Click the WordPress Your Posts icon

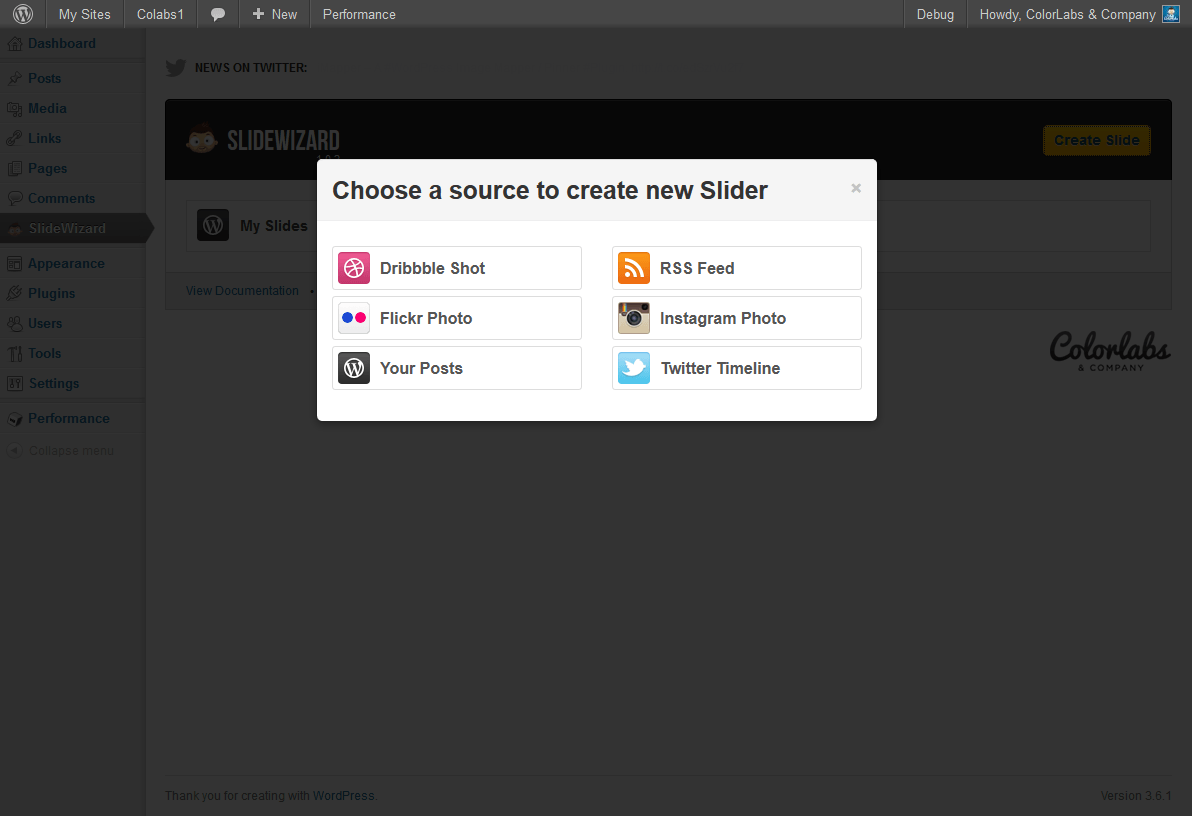(x=353, y=368)
